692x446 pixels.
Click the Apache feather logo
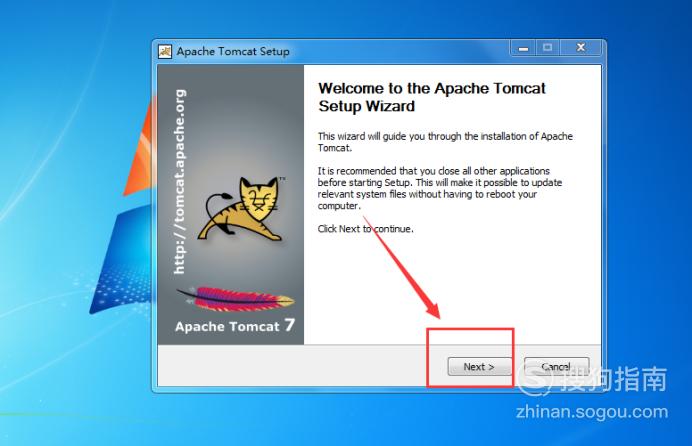point(235,299)
